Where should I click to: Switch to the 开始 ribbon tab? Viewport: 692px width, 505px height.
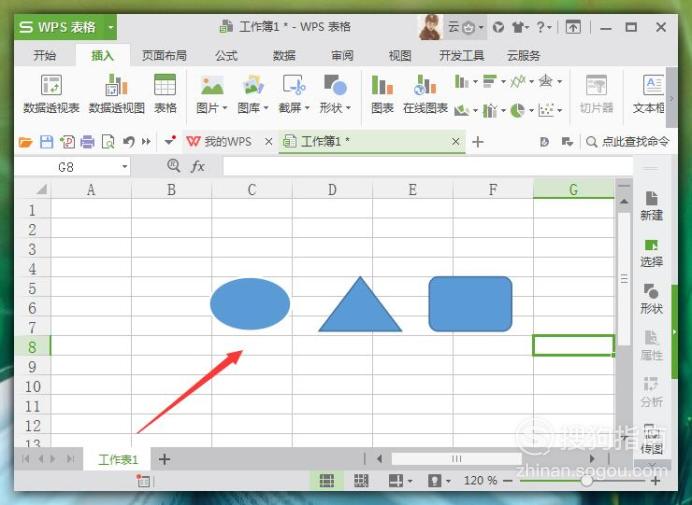[x=45, y=56]
